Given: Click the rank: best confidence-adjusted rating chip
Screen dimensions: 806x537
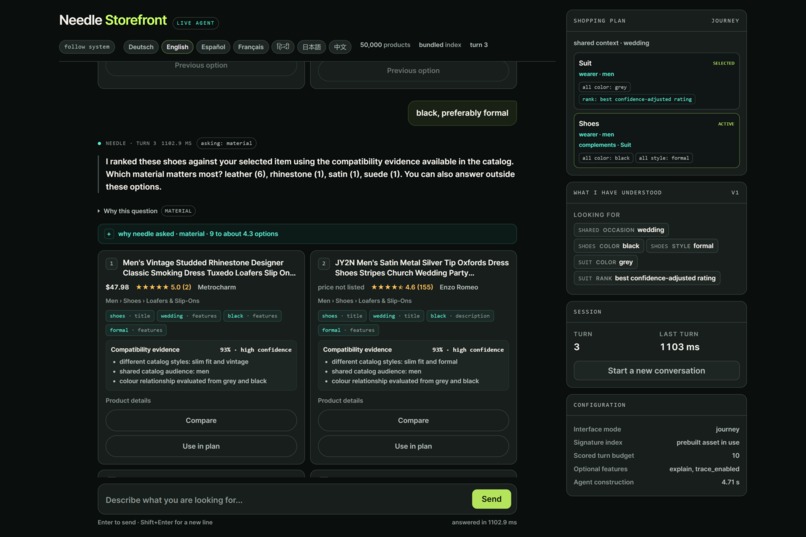Looking at the screenshot, I should tap(637, 99).
